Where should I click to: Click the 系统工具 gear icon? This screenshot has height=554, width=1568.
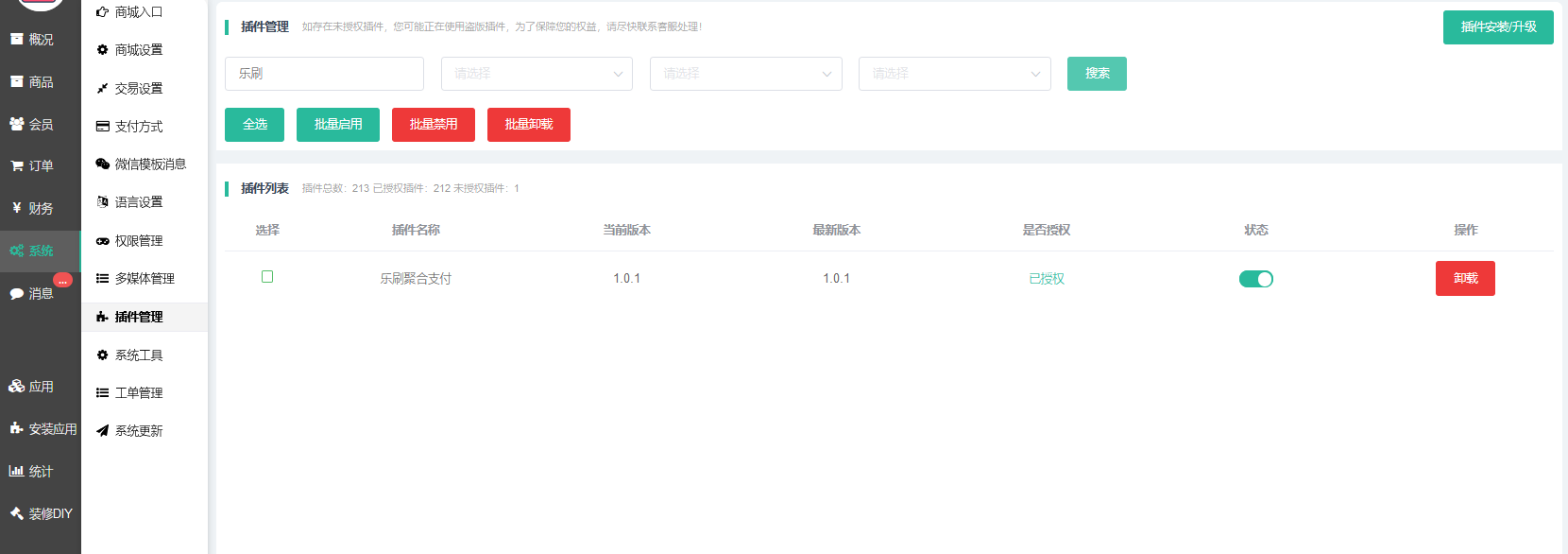point(102,355)
